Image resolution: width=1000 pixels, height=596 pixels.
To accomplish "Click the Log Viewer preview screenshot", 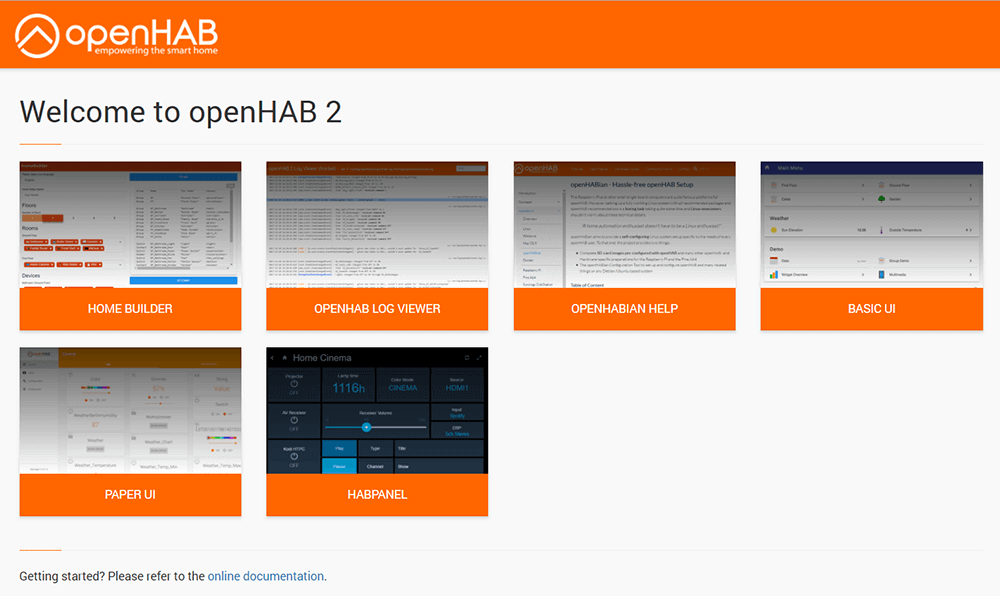I will coord(377,224).
